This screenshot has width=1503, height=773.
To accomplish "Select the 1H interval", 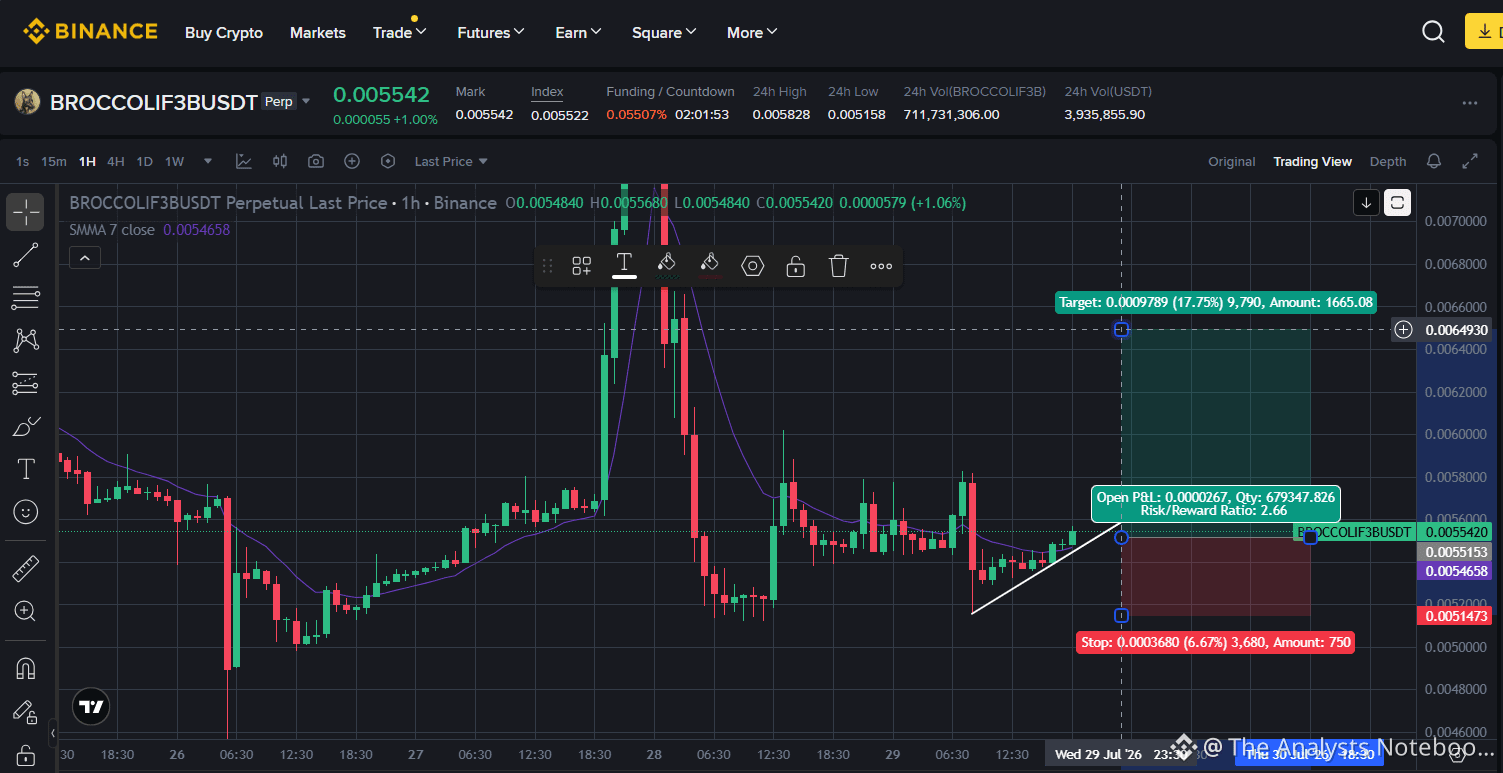I will tap(87, 161).
